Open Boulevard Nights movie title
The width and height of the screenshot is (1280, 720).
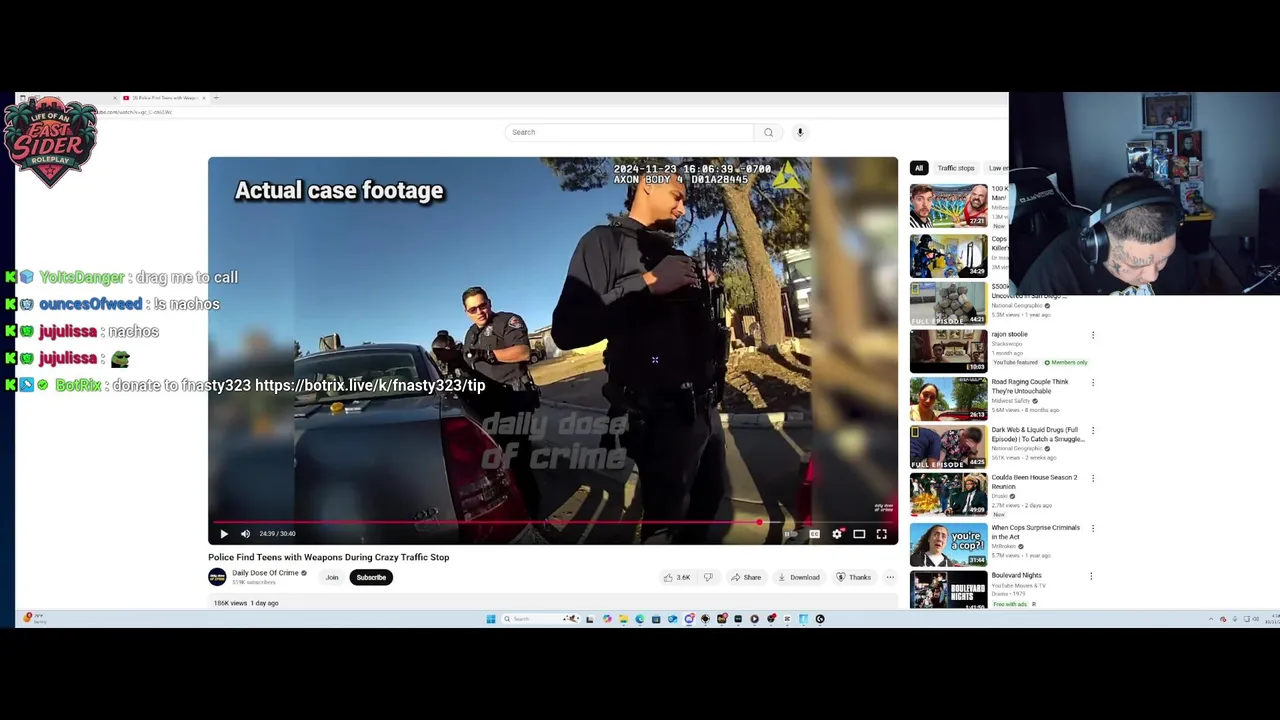coord(1016,575)
